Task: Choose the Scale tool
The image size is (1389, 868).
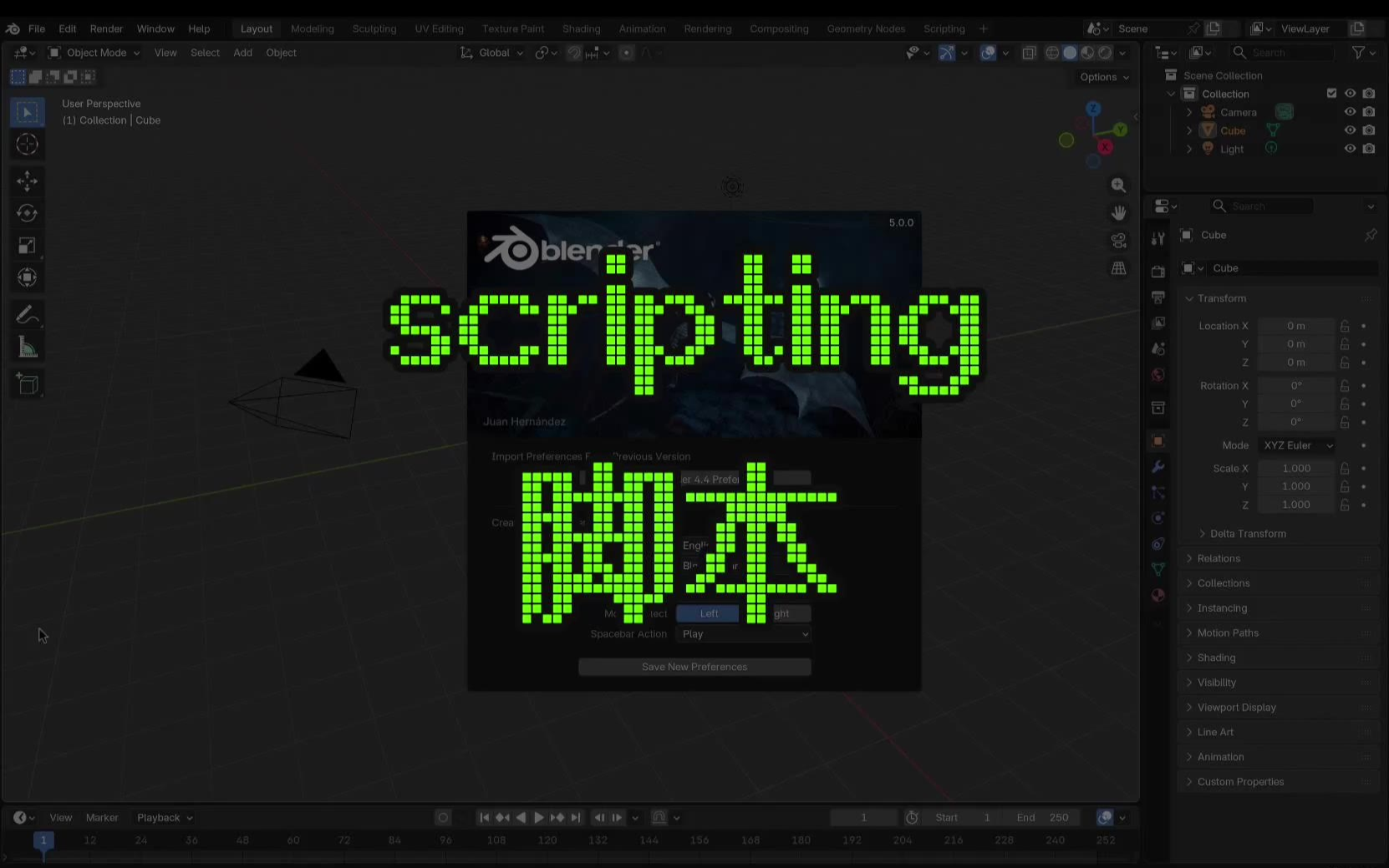Action: pos(27,246)
